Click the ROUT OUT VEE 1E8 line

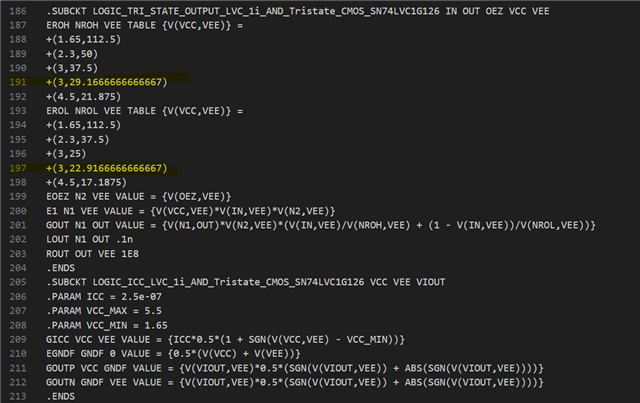pyautogui.click(x=92, y=254)
